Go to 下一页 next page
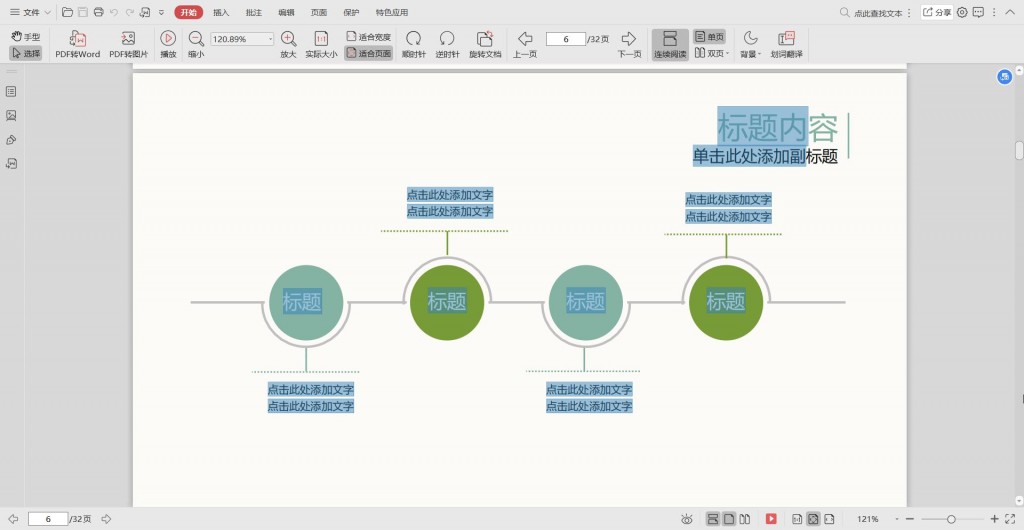The height and width of the screenshot is (530, 1024). tap(629, 45)
